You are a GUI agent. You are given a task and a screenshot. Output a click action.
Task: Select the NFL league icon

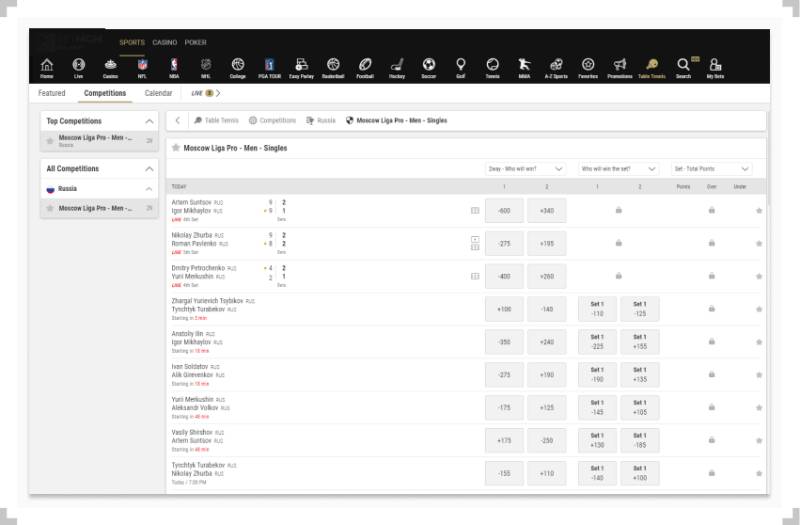142,68
